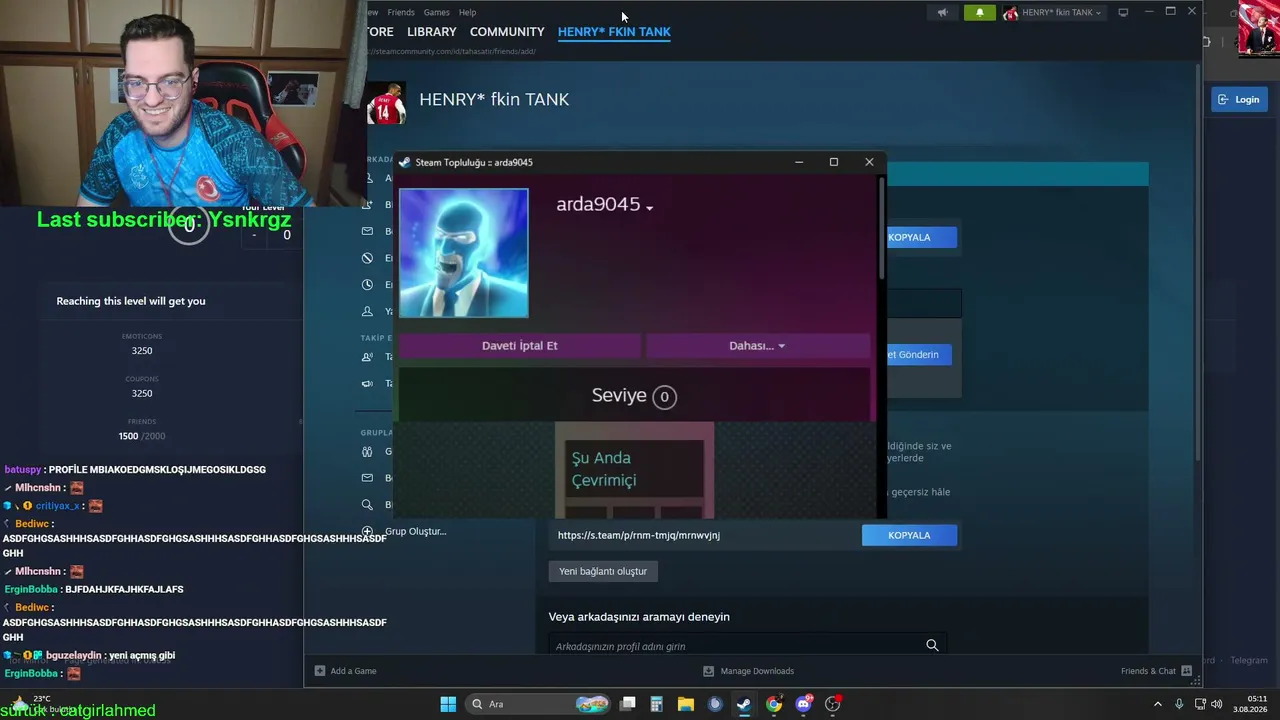Screen dimensions: 1280x720
Task: Click the Seviye 0 level badge
Action: click(x=664, y=397)
